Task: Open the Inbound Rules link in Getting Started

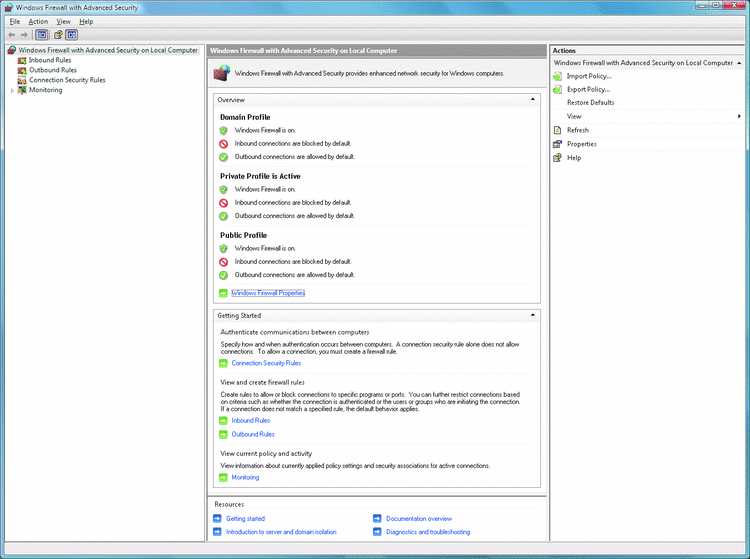Action: 251,421
